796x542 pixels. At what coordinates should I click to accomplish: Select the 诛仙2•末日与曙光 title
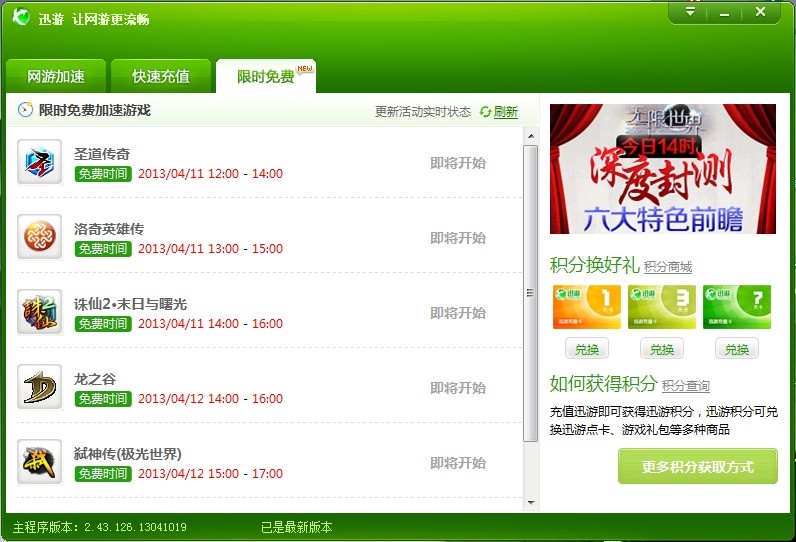pos(130,304)
